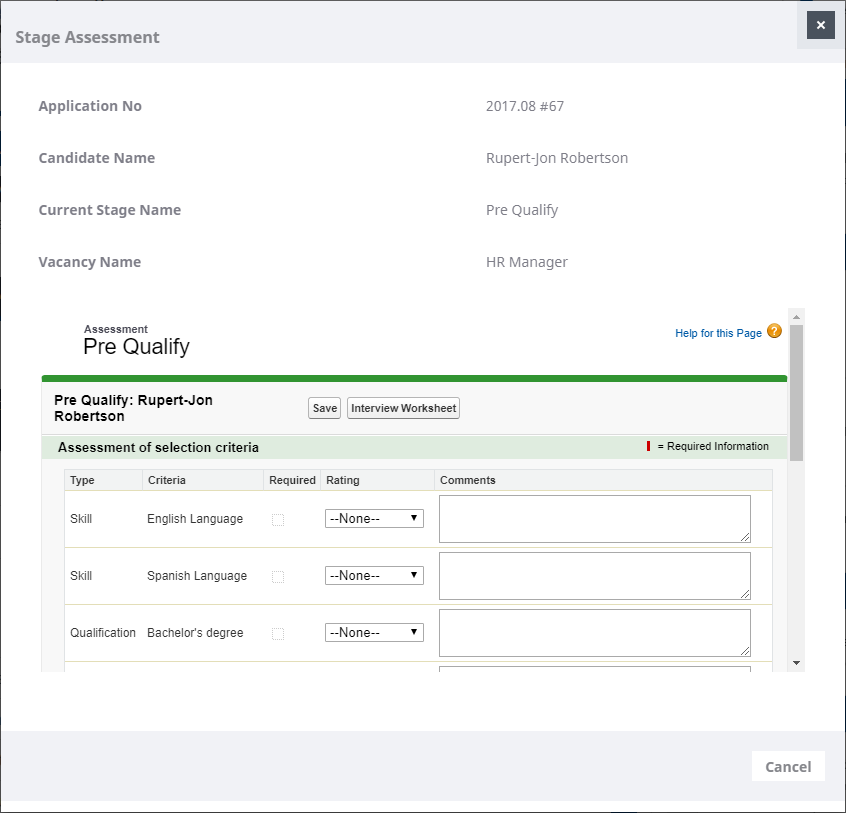Click the English Language comments box
Image resolution: width=846 pixels, height=813 pixels.
coord(594,519)
